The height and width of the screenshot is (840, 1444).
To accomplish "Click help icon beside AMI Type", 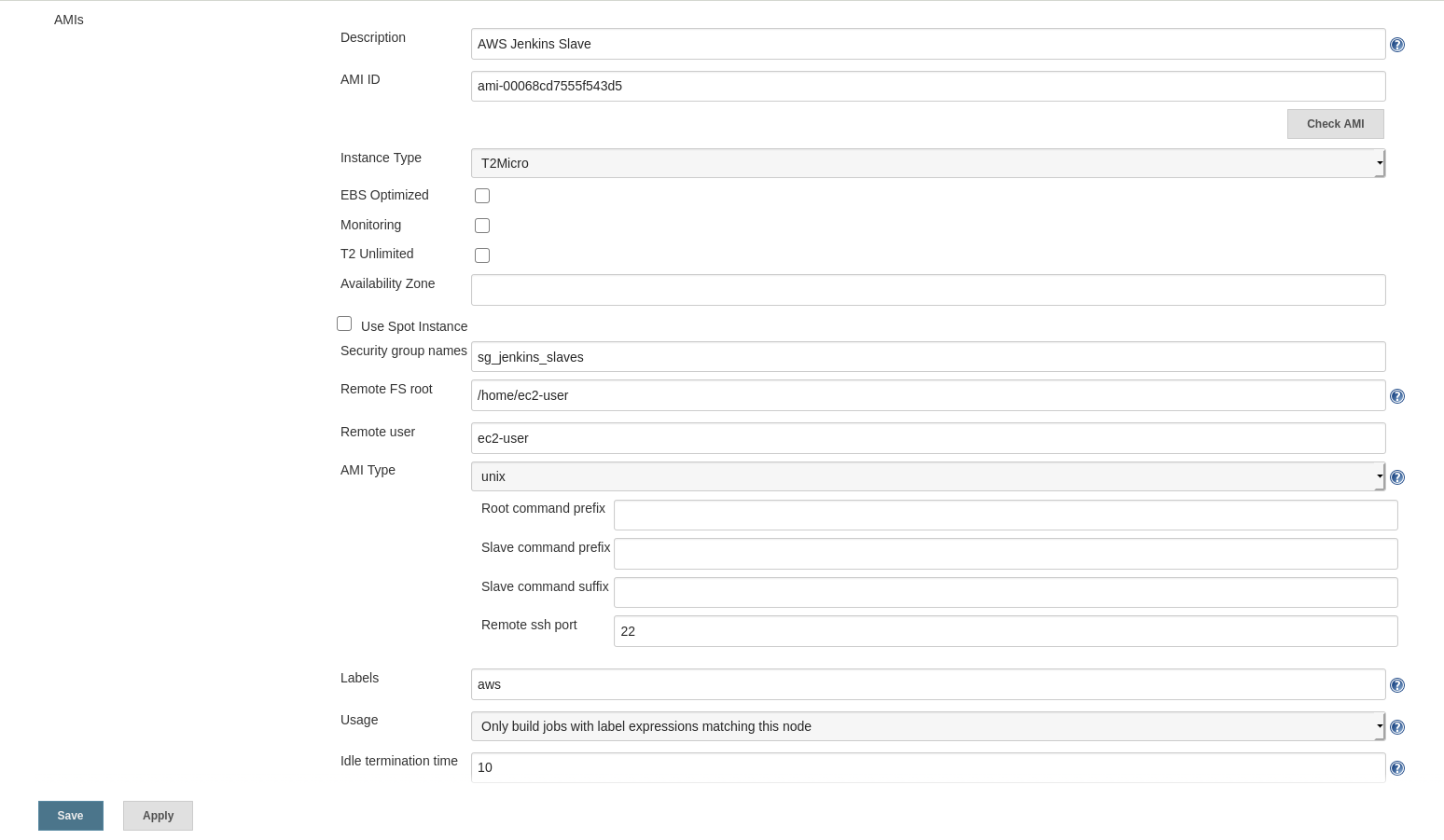I will [x=1396, y=477].
